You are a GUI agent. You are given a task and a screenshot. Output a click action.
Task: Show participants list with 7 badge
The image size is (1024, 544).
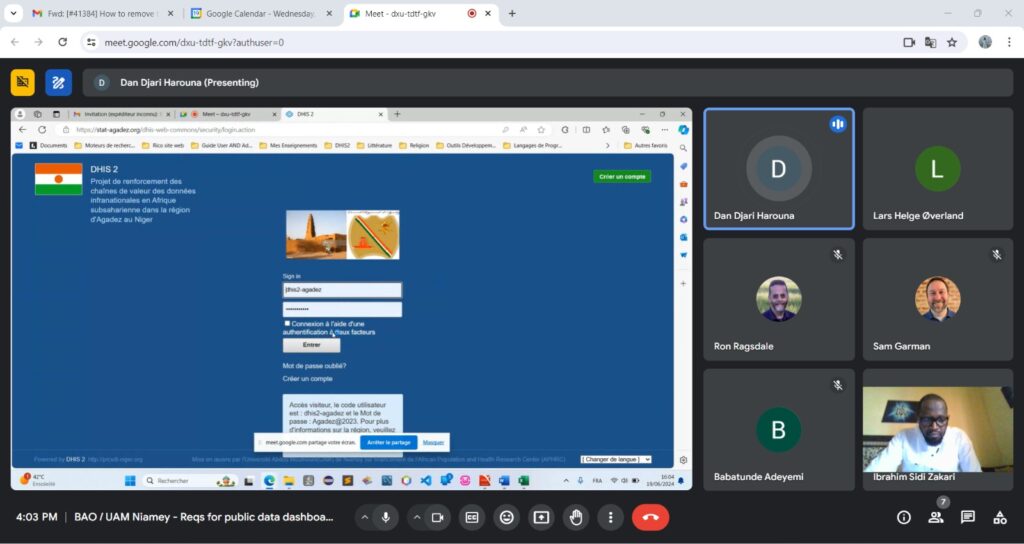(936, 517)
